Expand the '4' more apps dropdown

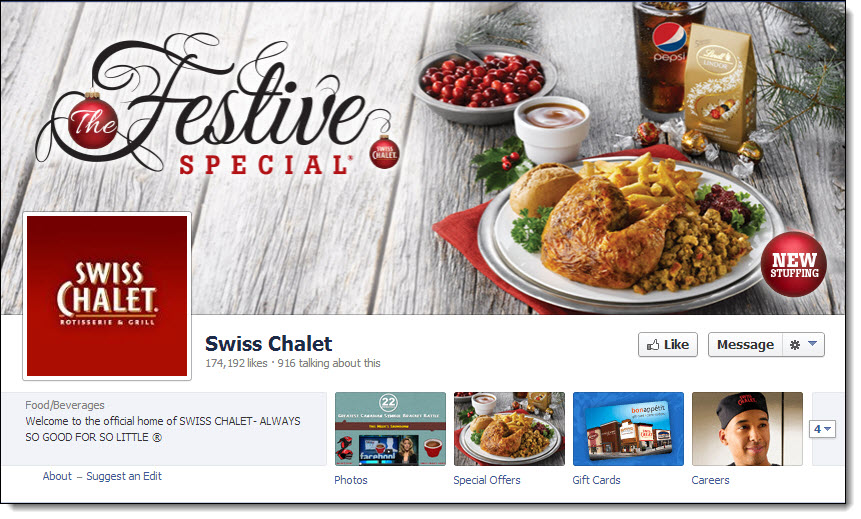[x=822, y=429]
